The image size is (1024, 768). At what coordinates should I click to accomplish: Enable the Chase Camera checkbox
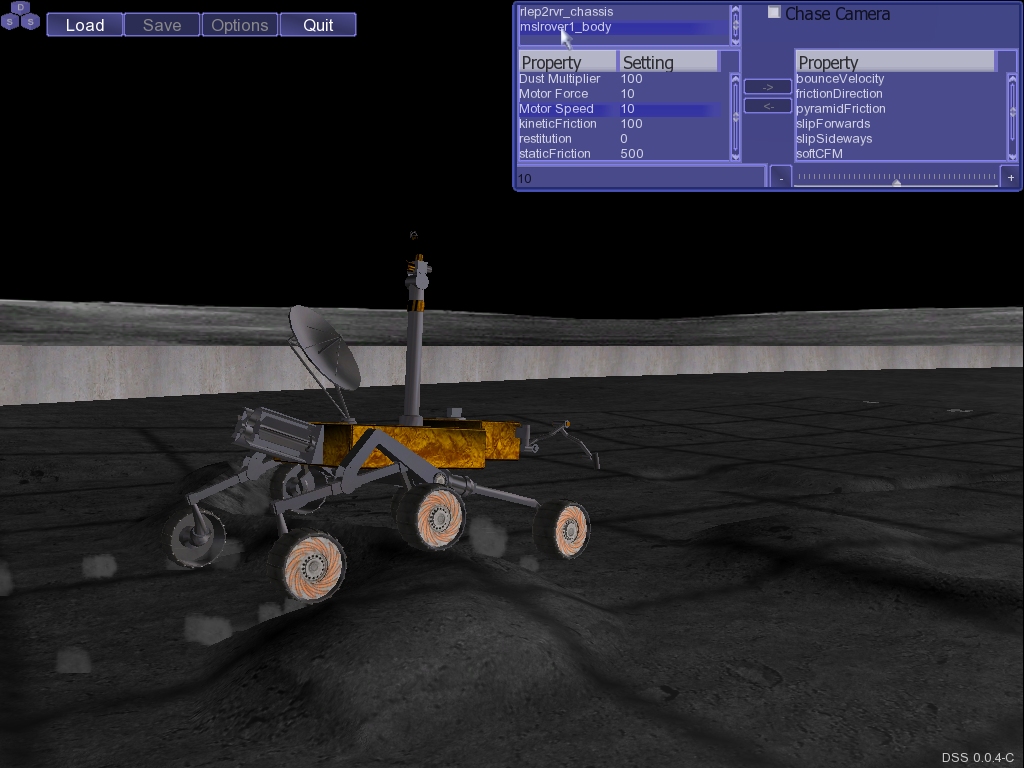coord(774,12)
